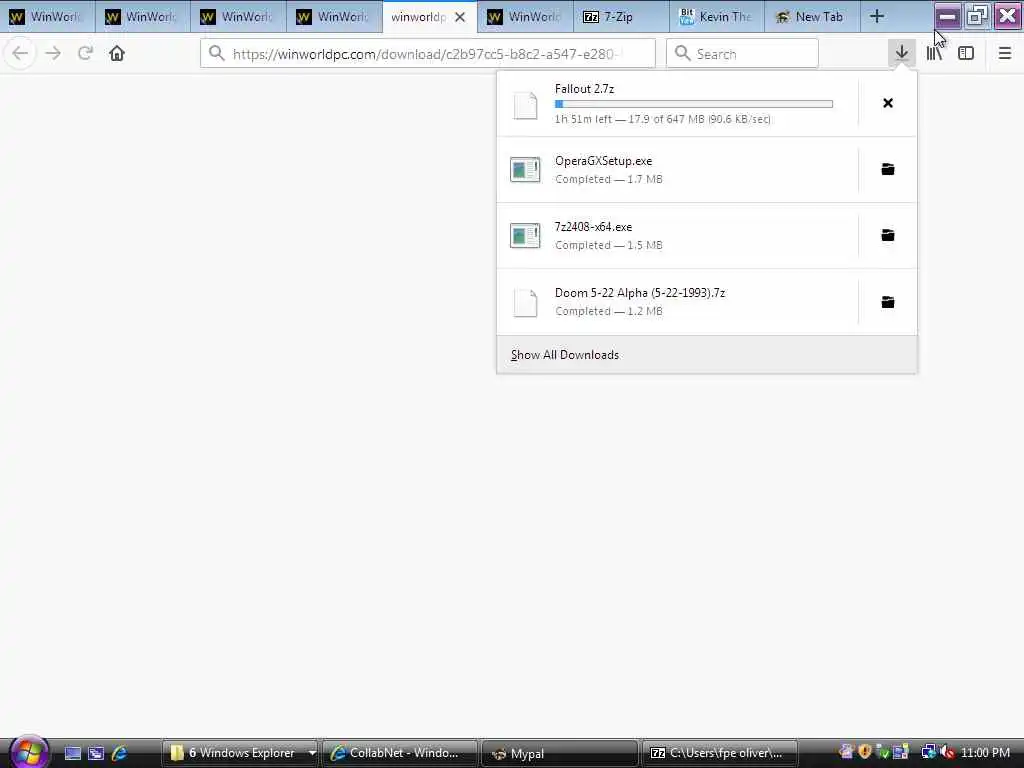Switch to the fourth WinWorld tab
Screen dimensions: 1024x768
tap(334, 16)
